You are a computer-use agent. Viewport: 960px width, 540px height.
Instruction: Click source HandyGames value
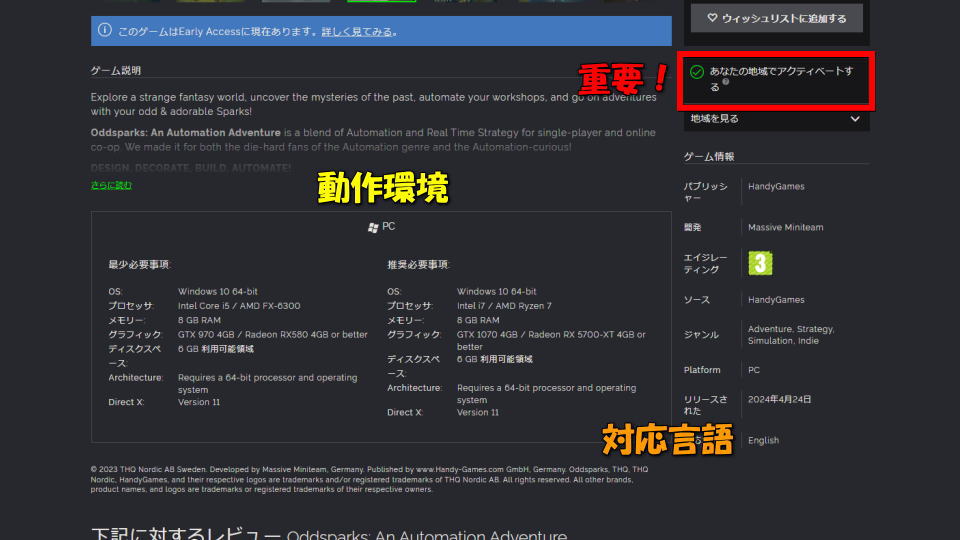point(776,299)
